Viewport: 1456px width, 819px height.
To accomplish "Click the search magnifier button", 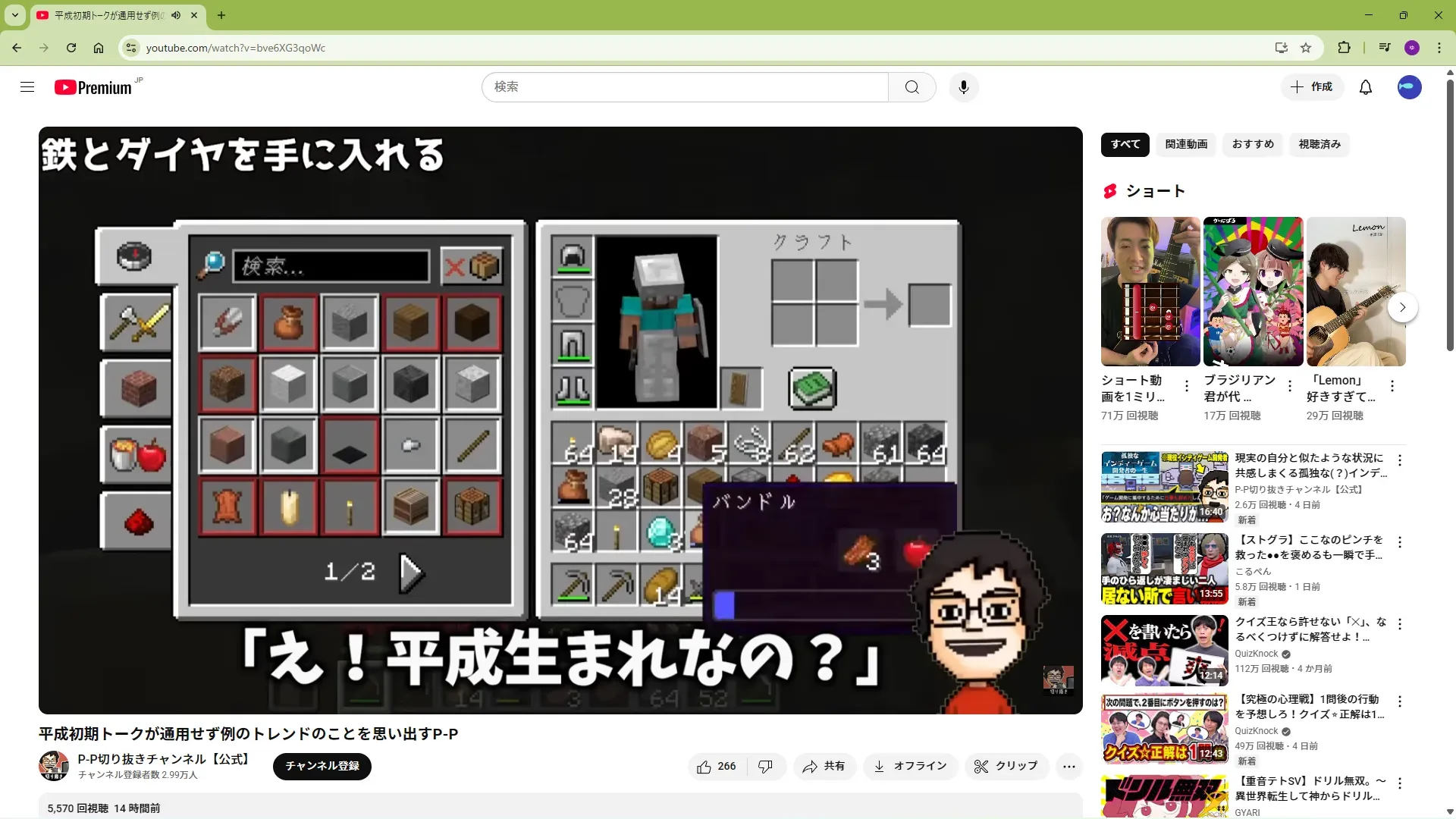I will coord(912,87).
